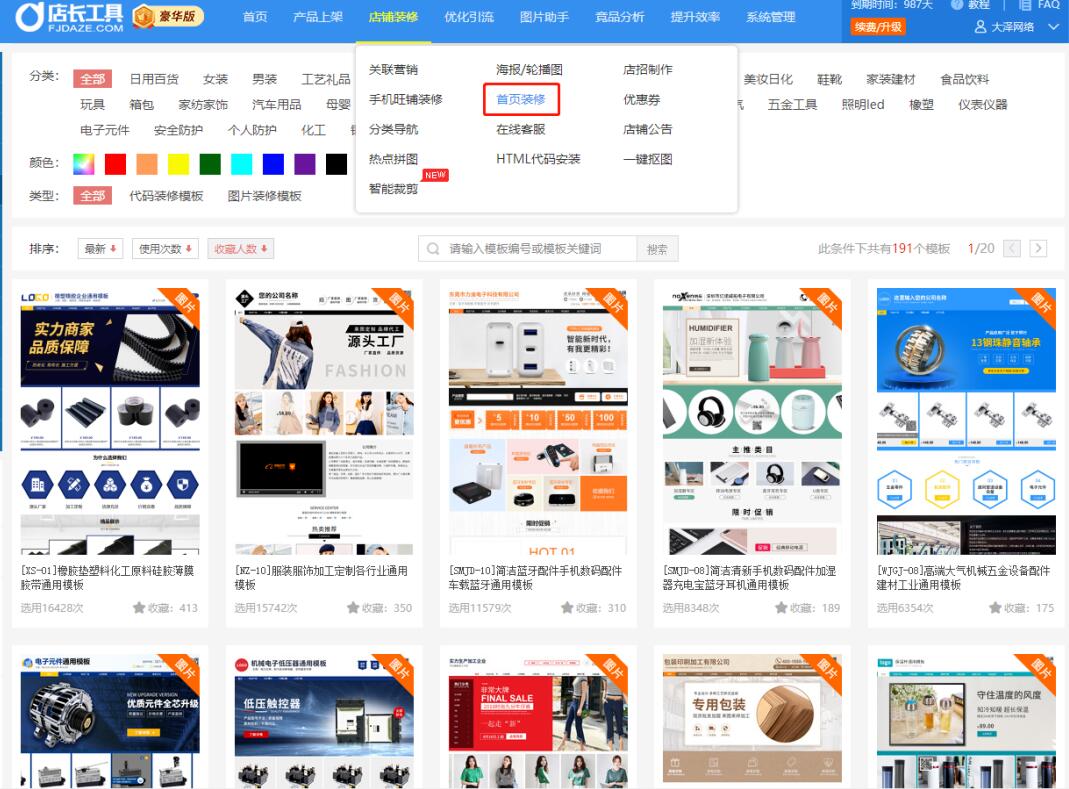Pick the yellow color swatch

coord(179,164)
